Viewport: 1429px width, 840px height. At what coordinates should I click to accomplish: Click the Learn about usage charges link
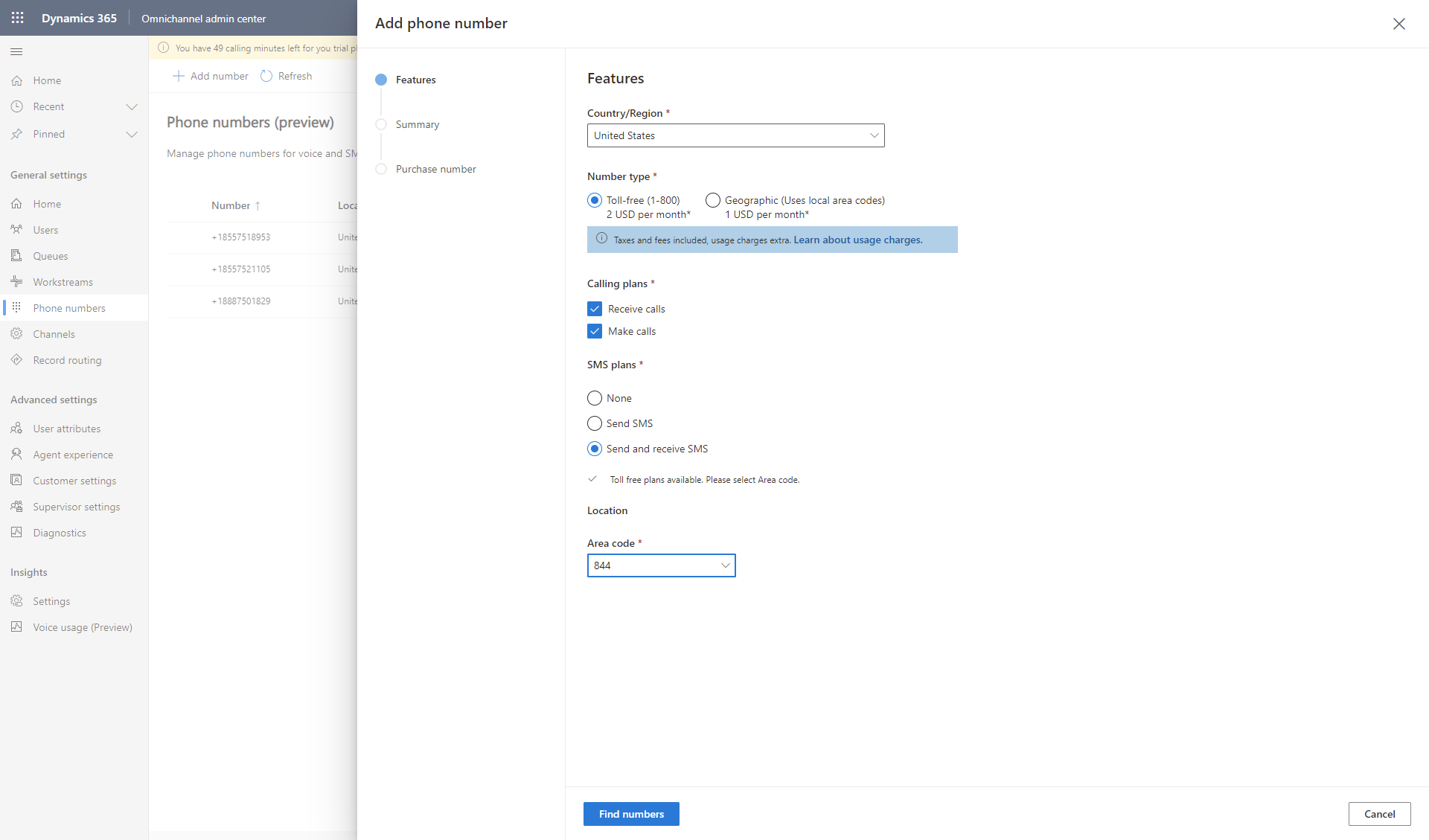coord(857,240)
